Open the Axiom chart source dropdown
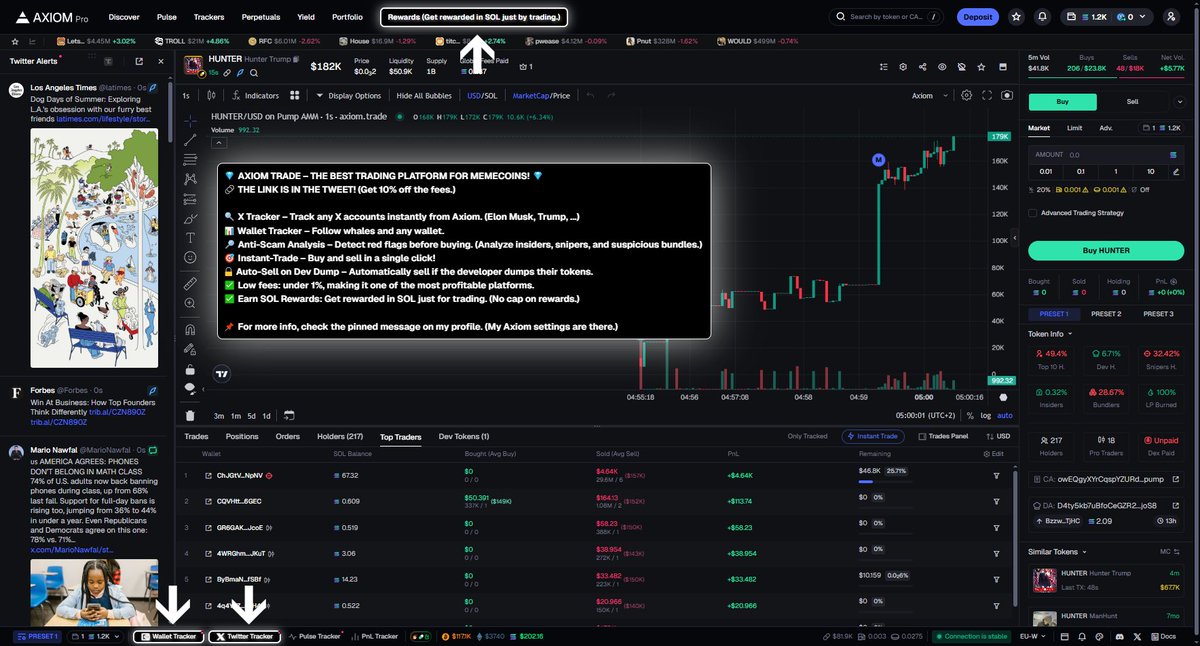 pyautogui.click(x=928, y=95)
